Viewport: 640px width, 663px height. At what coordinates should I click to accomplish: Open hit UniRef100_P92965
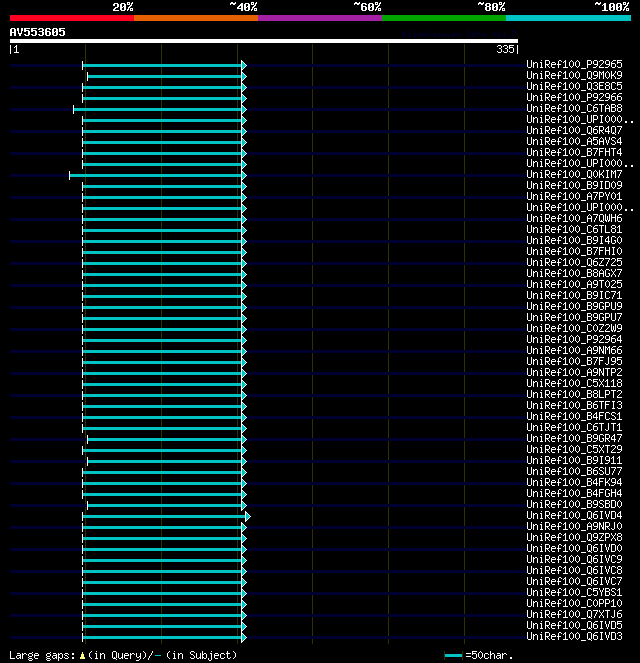pos(574,64)
